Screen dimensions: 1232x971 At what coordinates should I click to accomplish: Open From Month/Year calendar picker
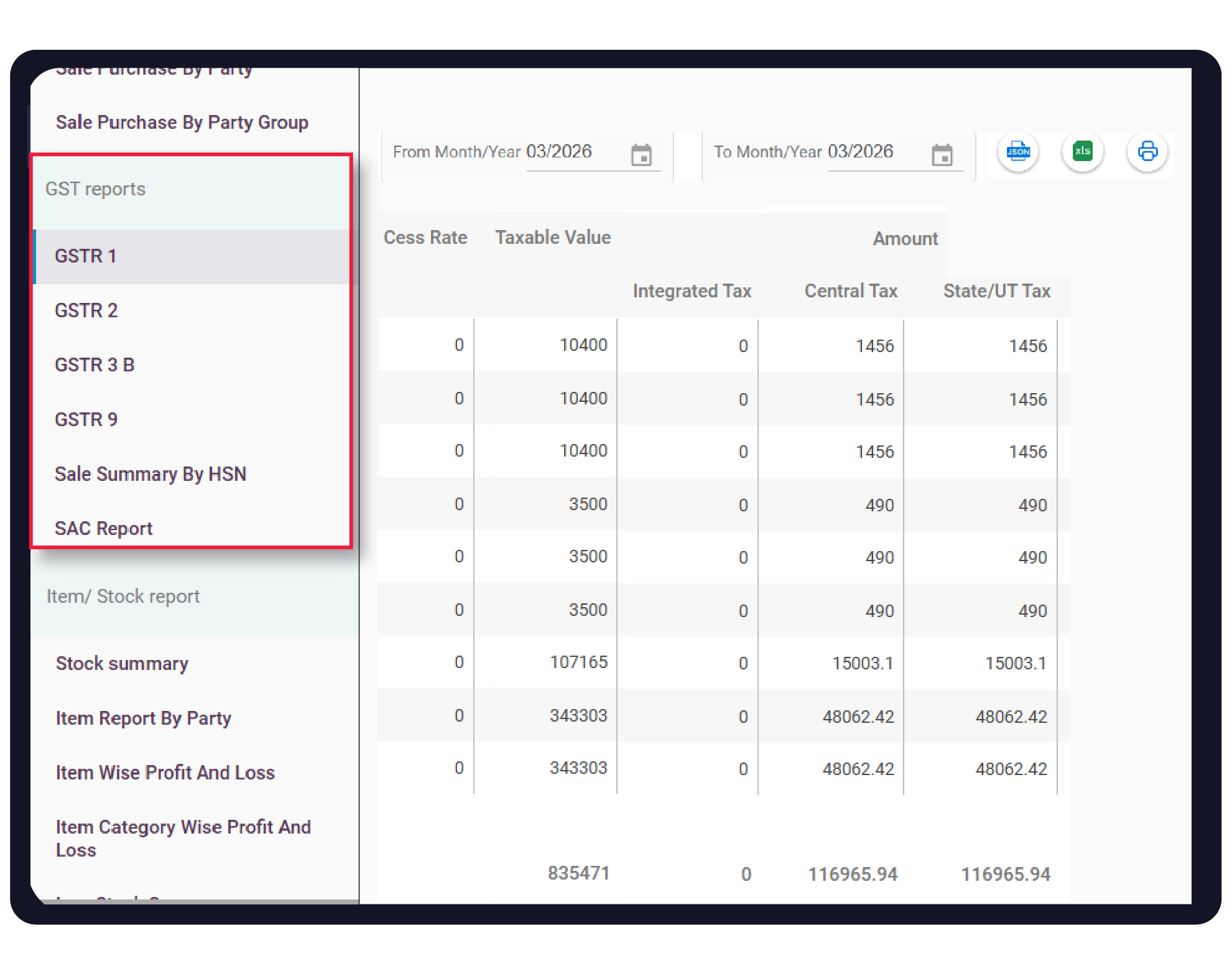click(x=641, y=155)
